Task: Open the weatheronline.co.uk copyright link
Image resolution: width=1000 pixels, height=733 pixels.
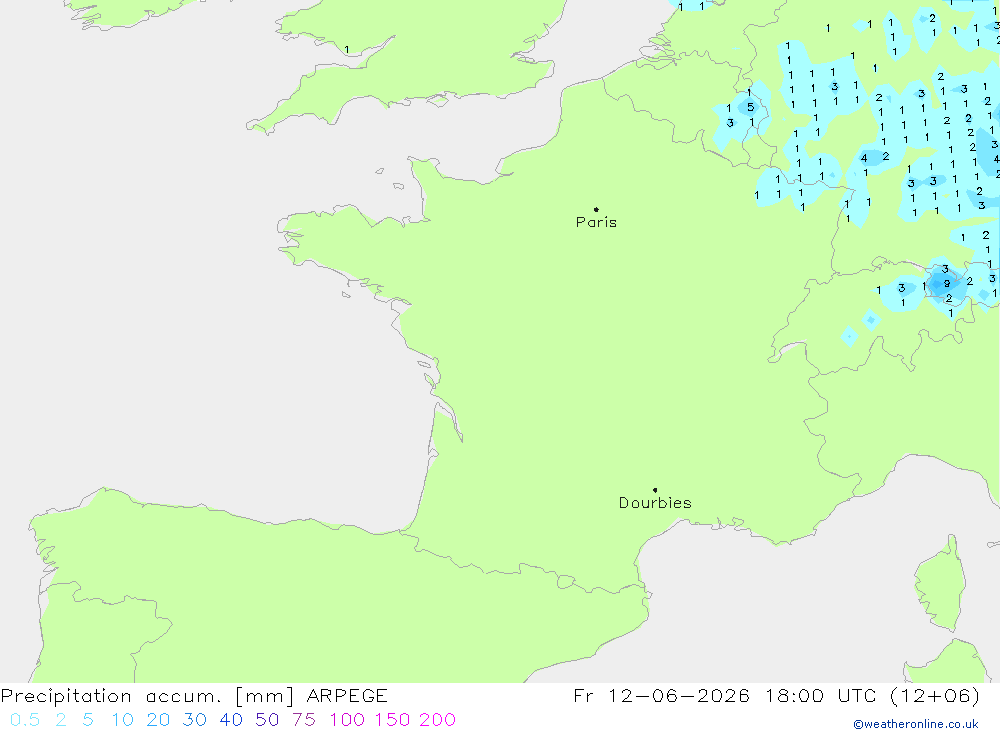Action: click(x=916, y=724)
